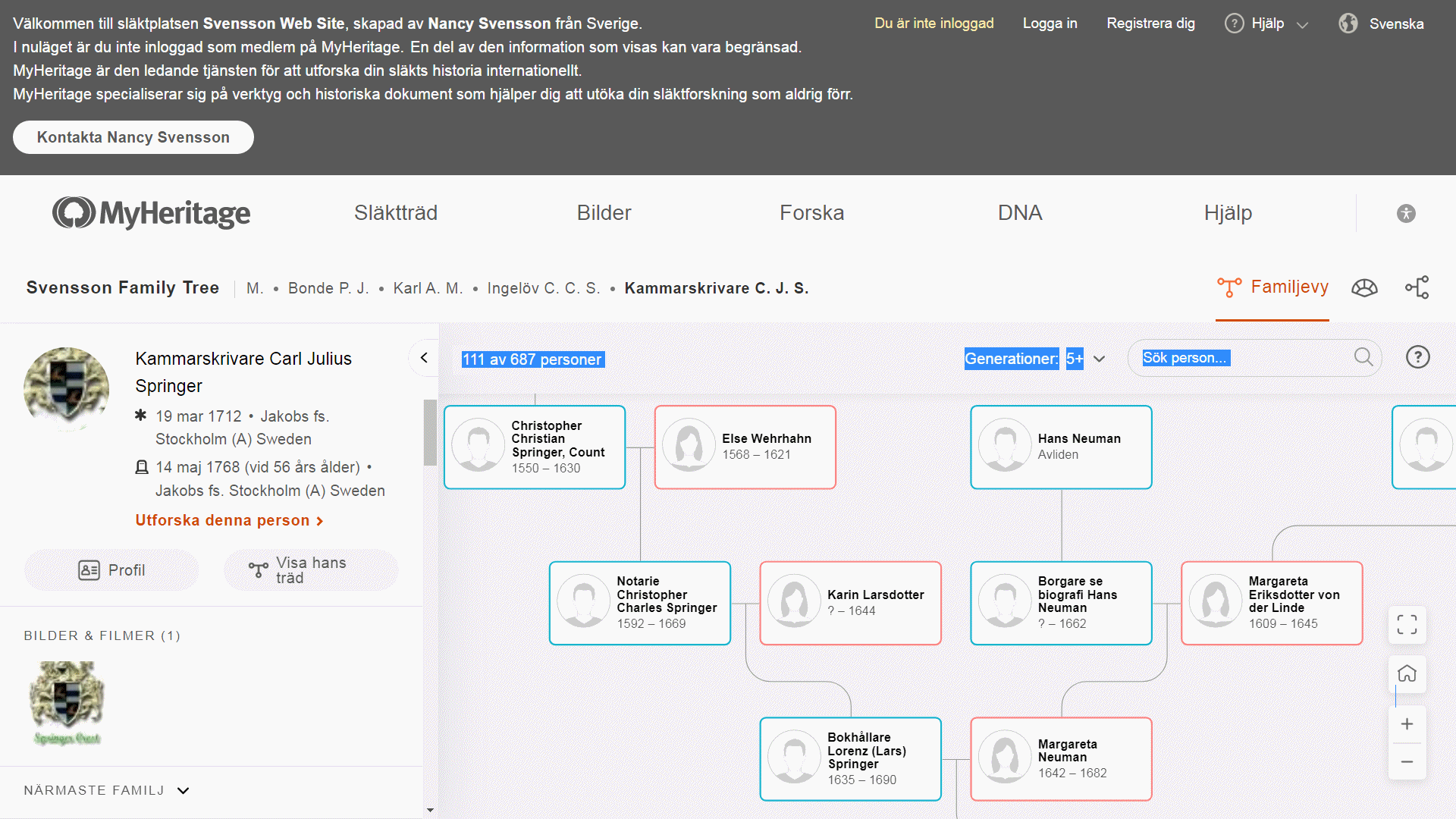This screenshot has height=819, width=1456.
Task: Click the MyHeritage logo
Action: click(x=151, y=213)
